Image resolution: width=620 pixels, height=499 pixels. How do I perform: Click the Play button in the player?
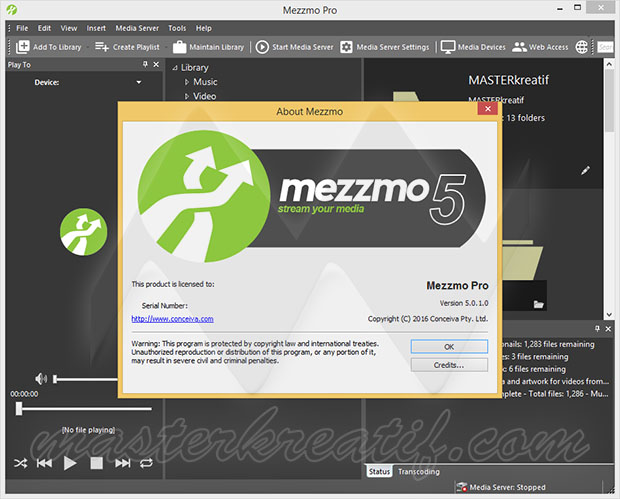tap(70, 463)
